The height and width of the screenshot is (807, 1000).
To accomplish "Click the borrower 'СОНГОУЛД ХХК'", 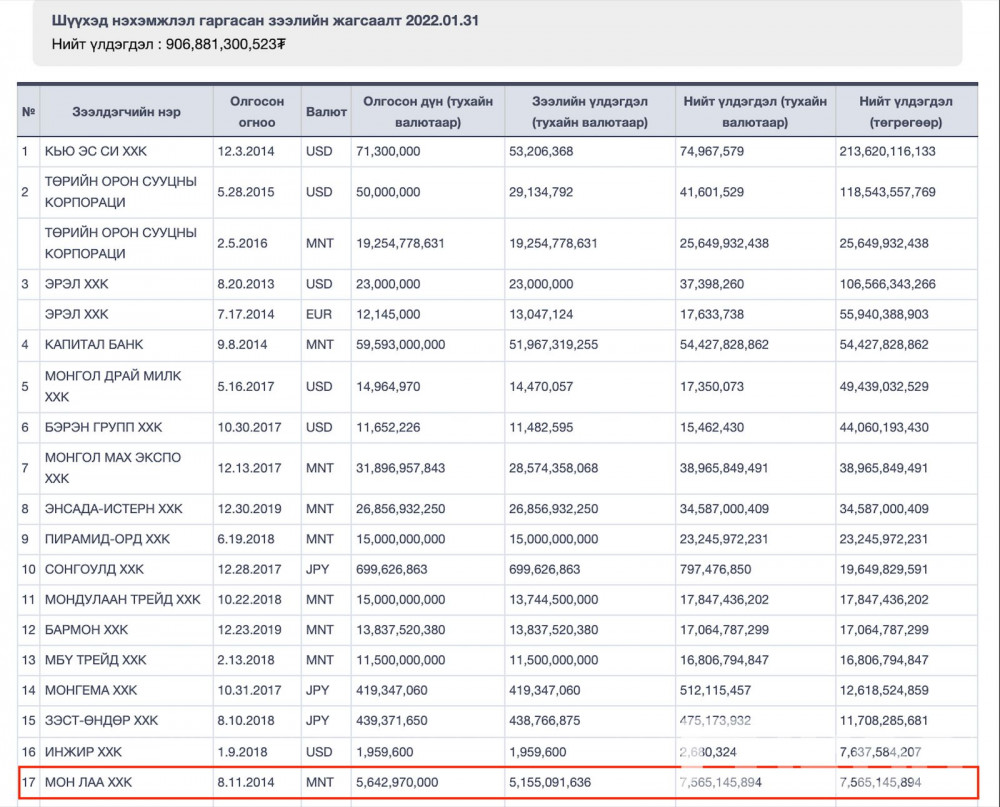I will pos(94,569).
